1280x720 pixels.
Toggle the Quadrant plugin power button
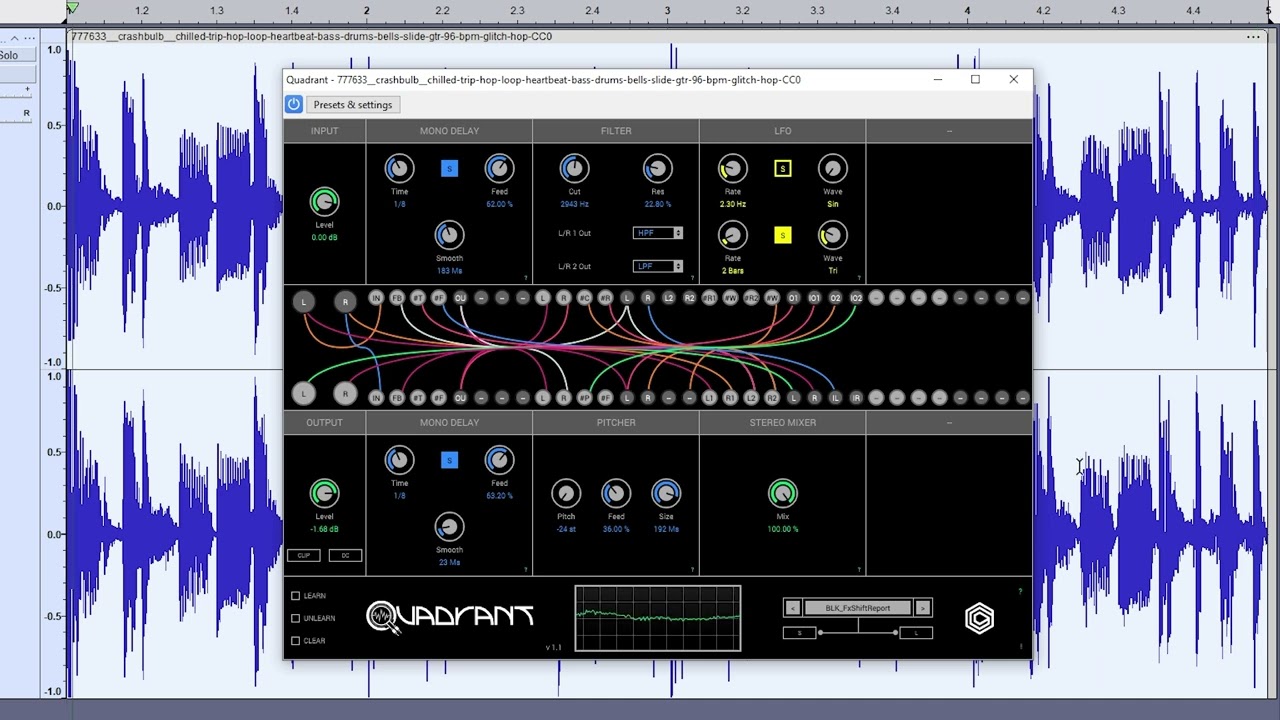294,104
